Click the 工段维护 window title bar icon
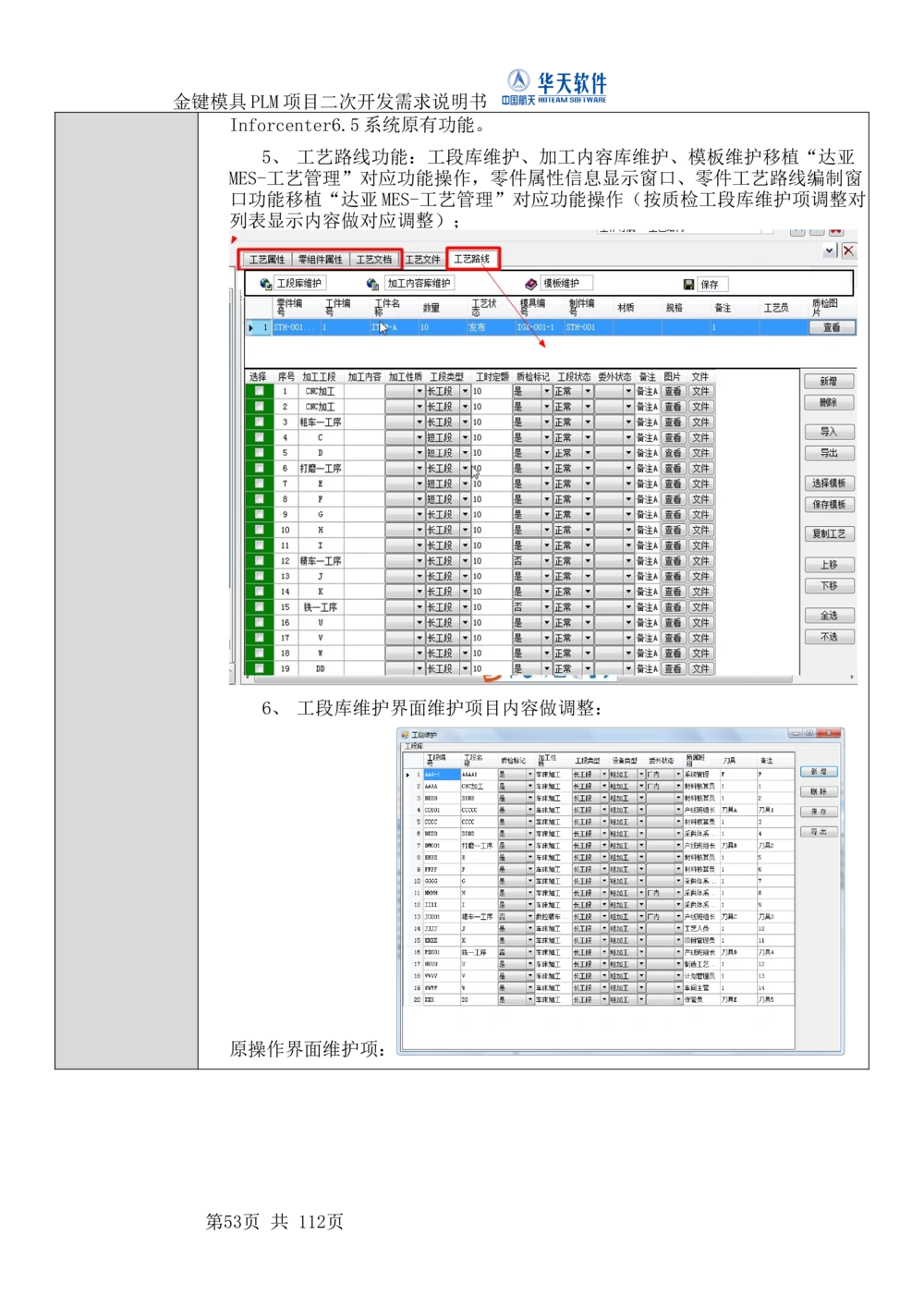 (403, 736)
